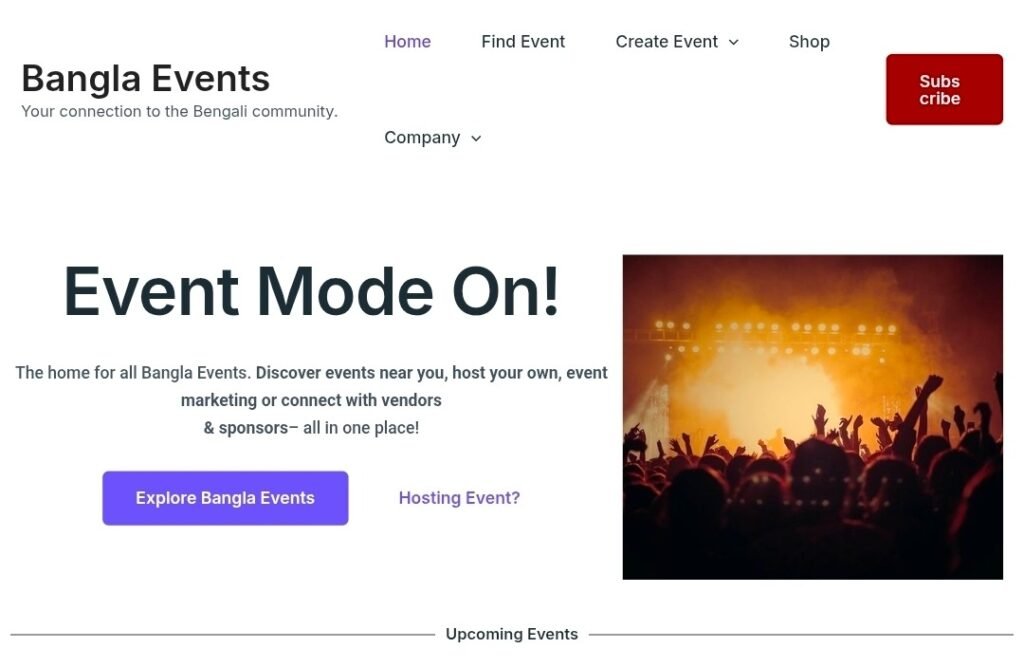Follow the Hosting Event? link

pos(459,498)
